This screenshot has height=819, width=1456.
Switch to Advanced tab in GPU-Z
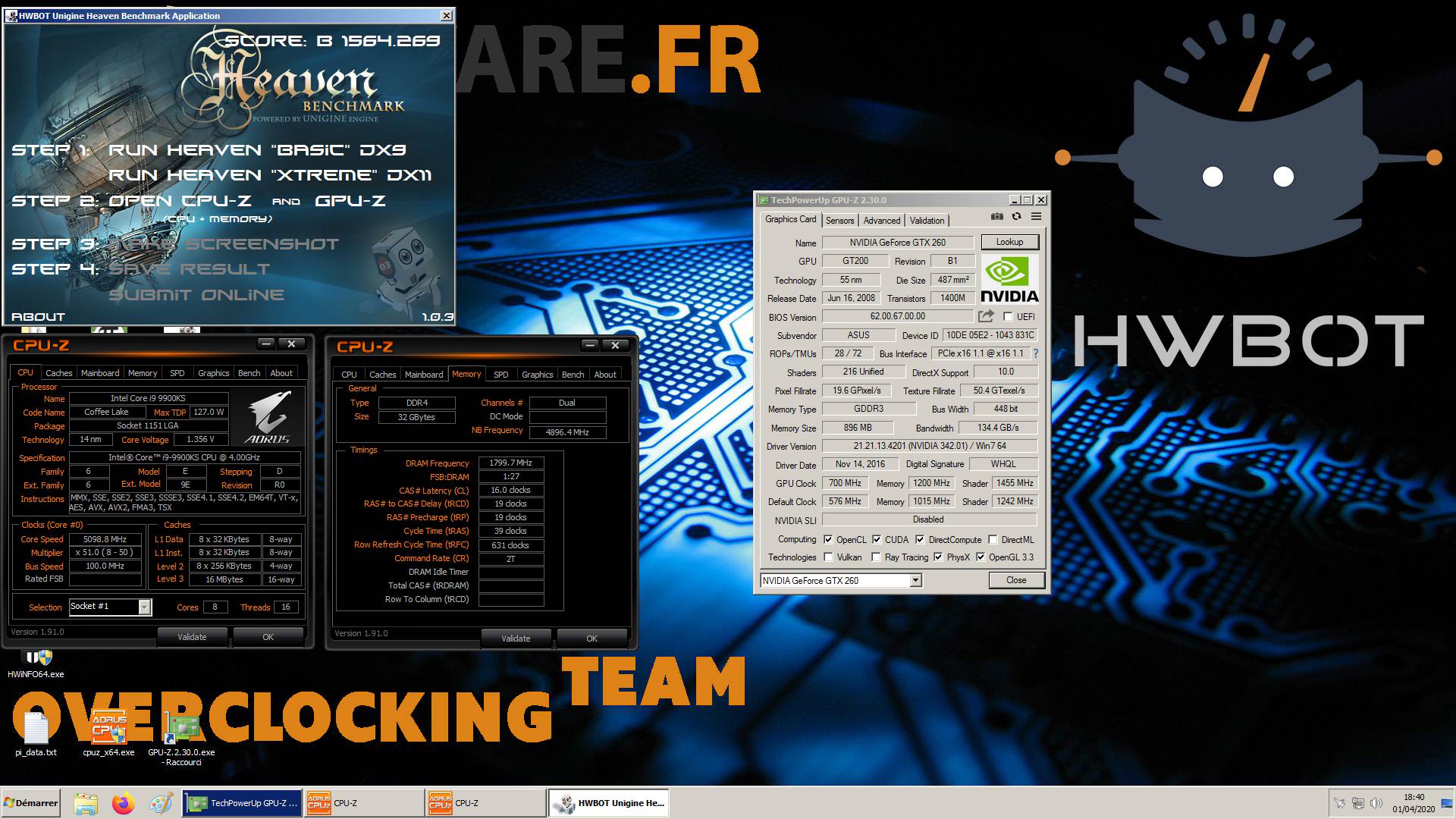click(x=882, y=221)
